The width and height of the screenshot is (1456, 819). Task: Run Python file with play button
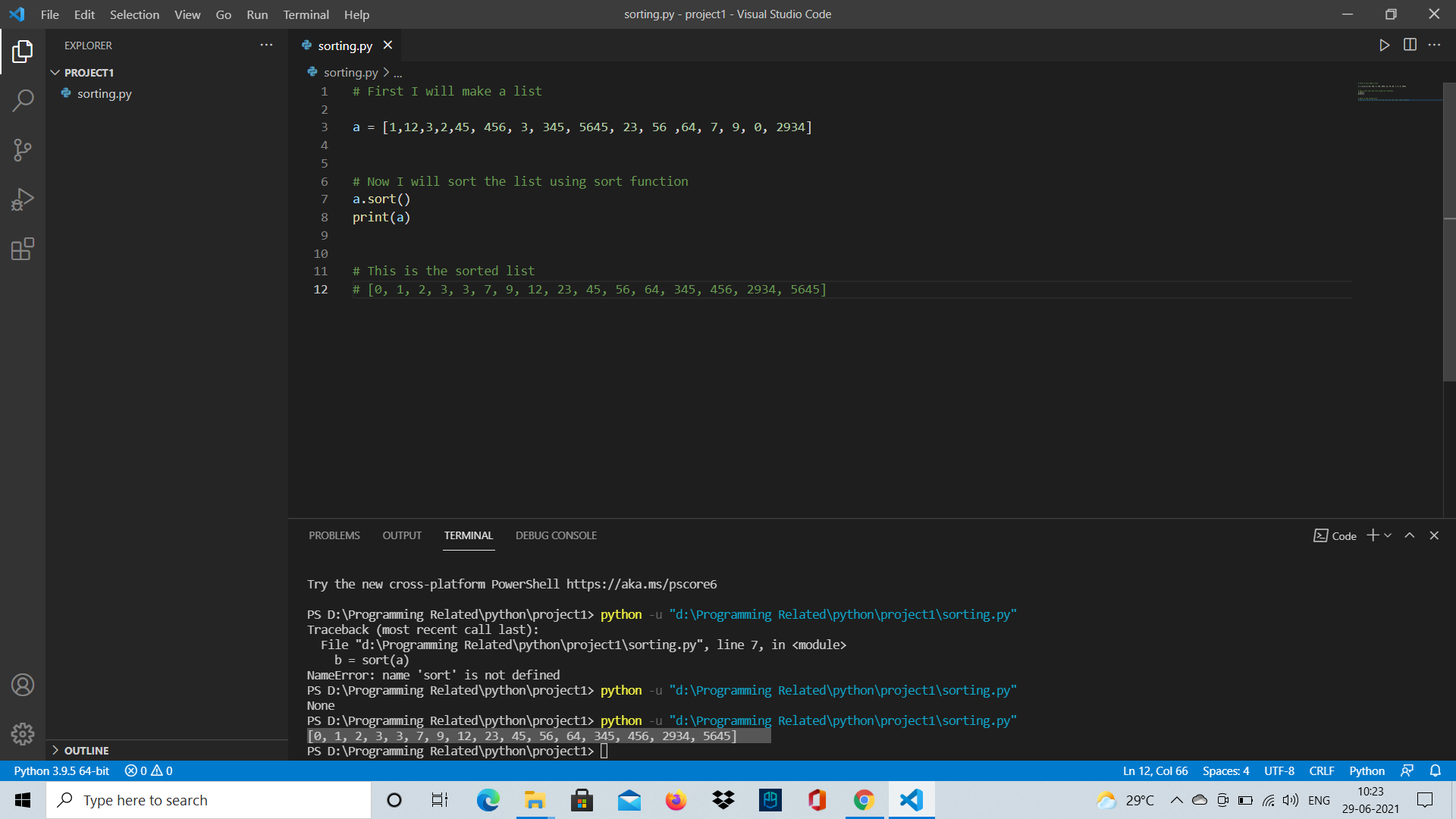coord(1384,45)
